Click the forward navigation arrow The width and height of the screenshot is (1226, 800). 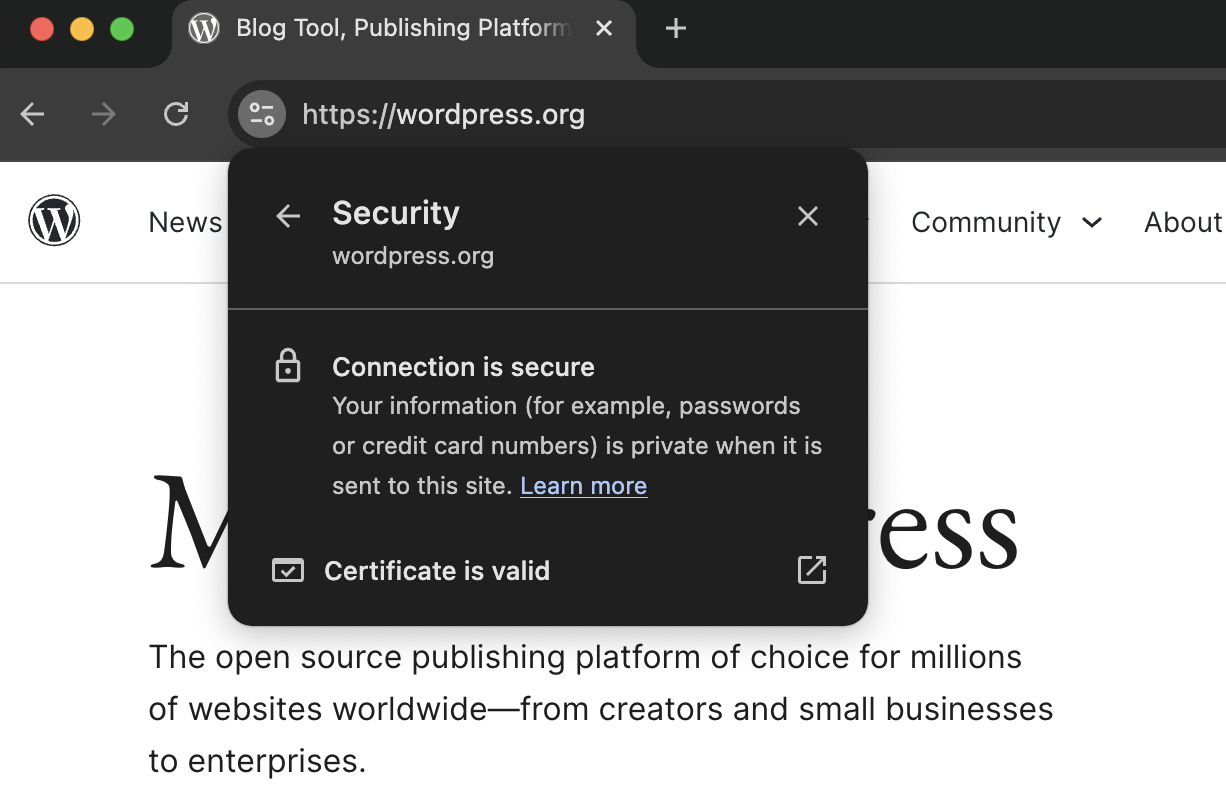(103, 114)
